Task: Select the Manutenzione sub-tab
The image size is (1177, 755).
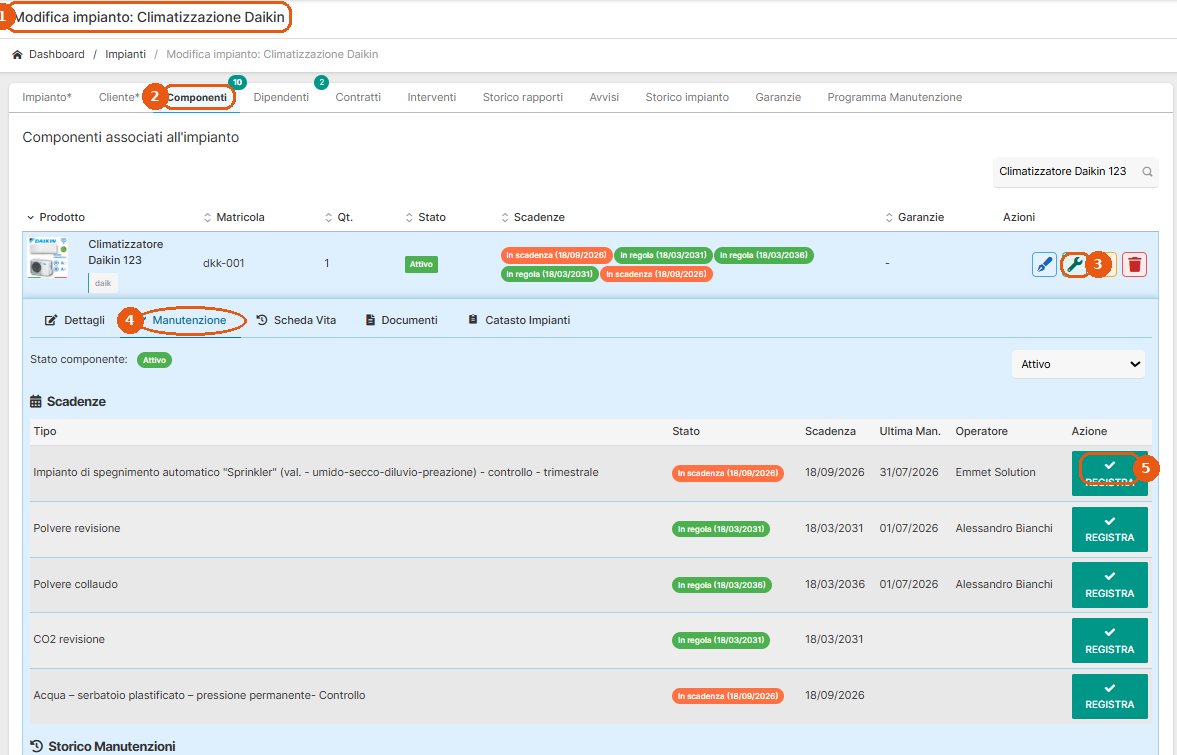Action: pos(189,320)
